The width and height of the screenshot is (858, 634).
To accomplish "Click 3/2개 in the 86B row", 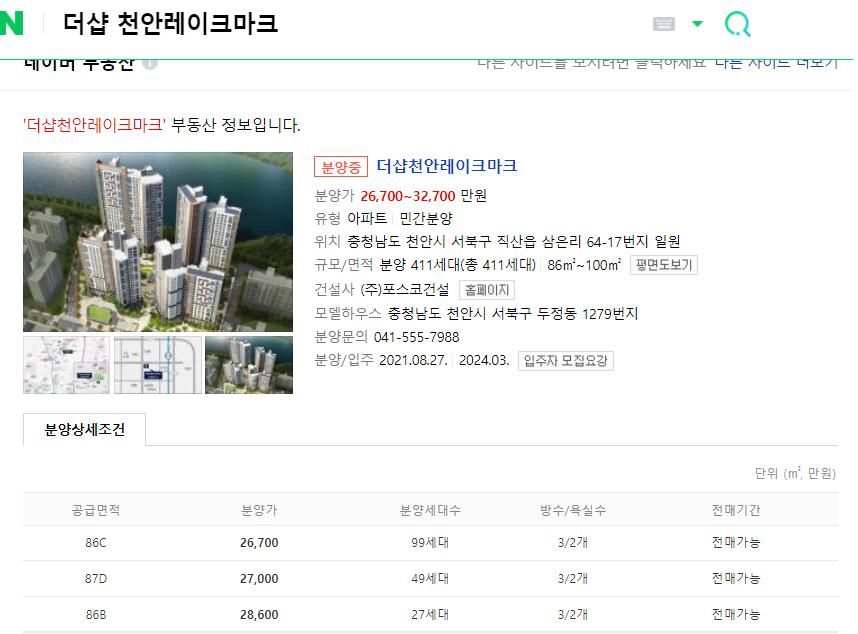I will click(x=573, y=615).
